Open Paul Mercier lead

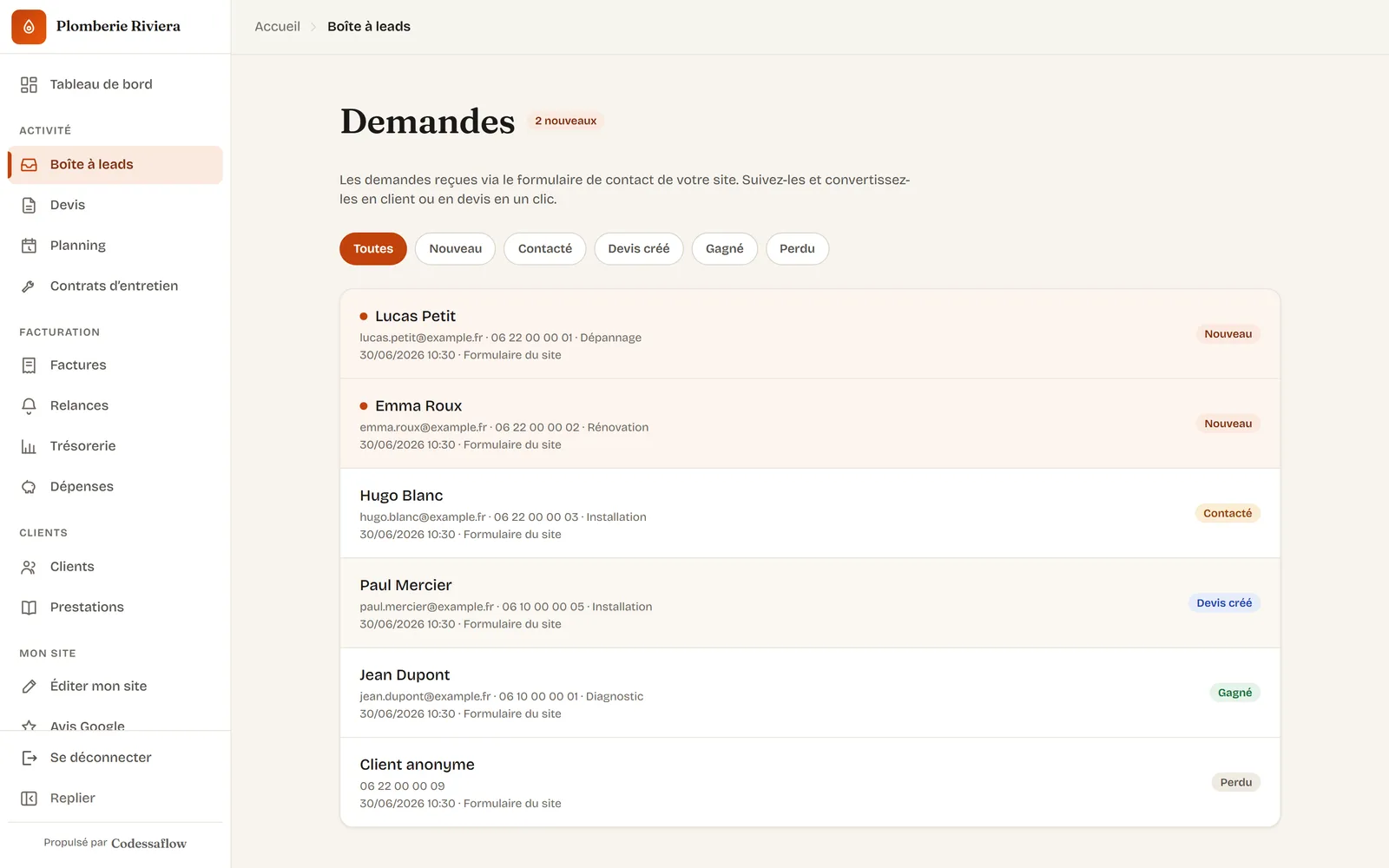coord(810,603)
